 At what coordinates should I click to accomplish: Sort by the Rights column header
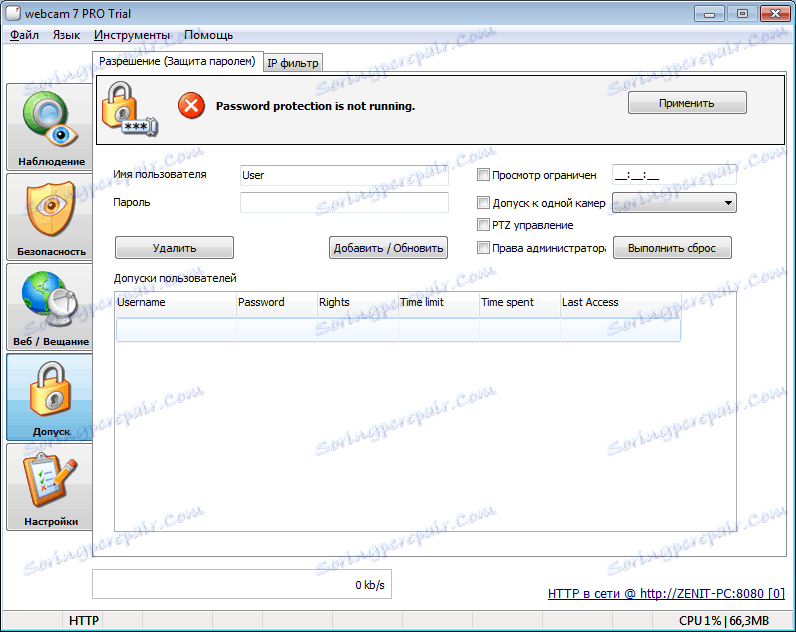tap(358, 303)
